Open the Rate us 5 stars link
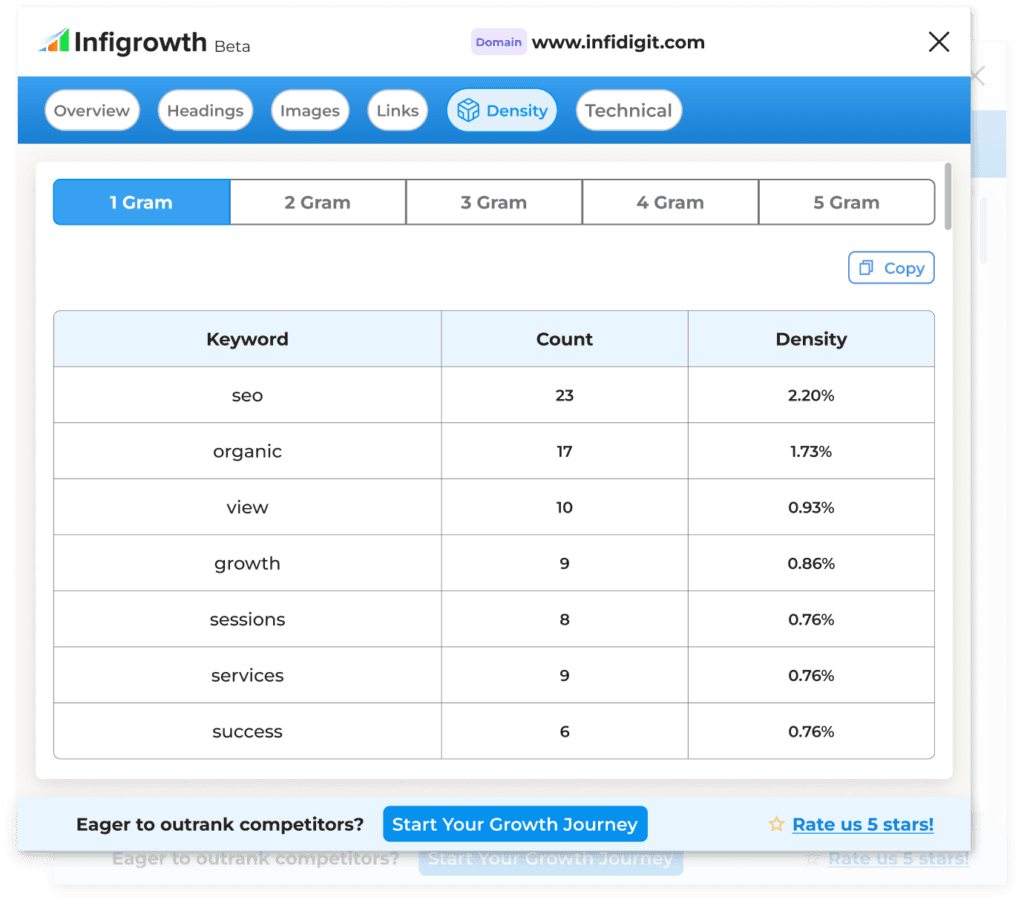This screenshot has height=908, width=1024. 862,825
